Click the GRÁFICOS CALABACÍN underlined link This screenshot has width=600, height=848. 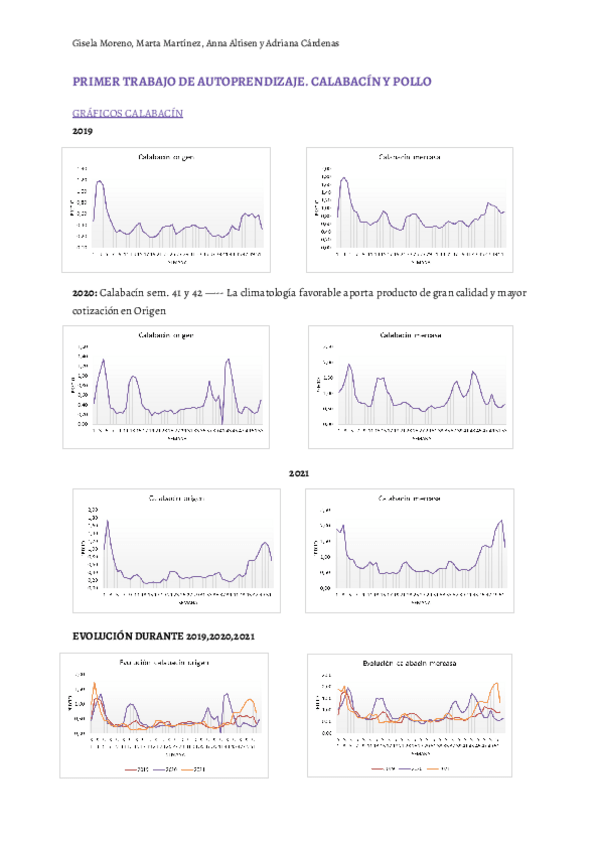pos(128,114)
